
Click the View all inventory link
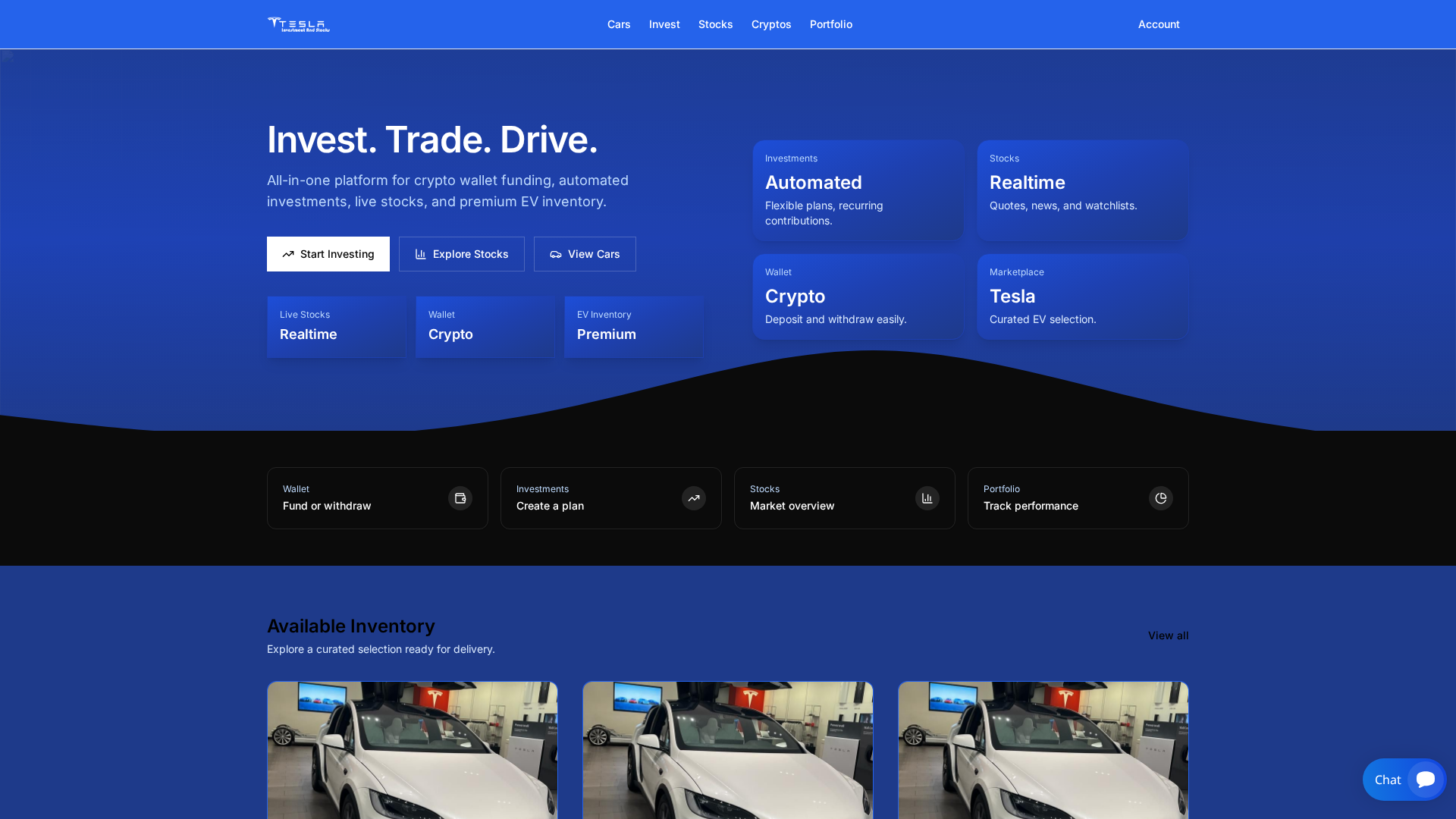click(x=1167, y=635)
